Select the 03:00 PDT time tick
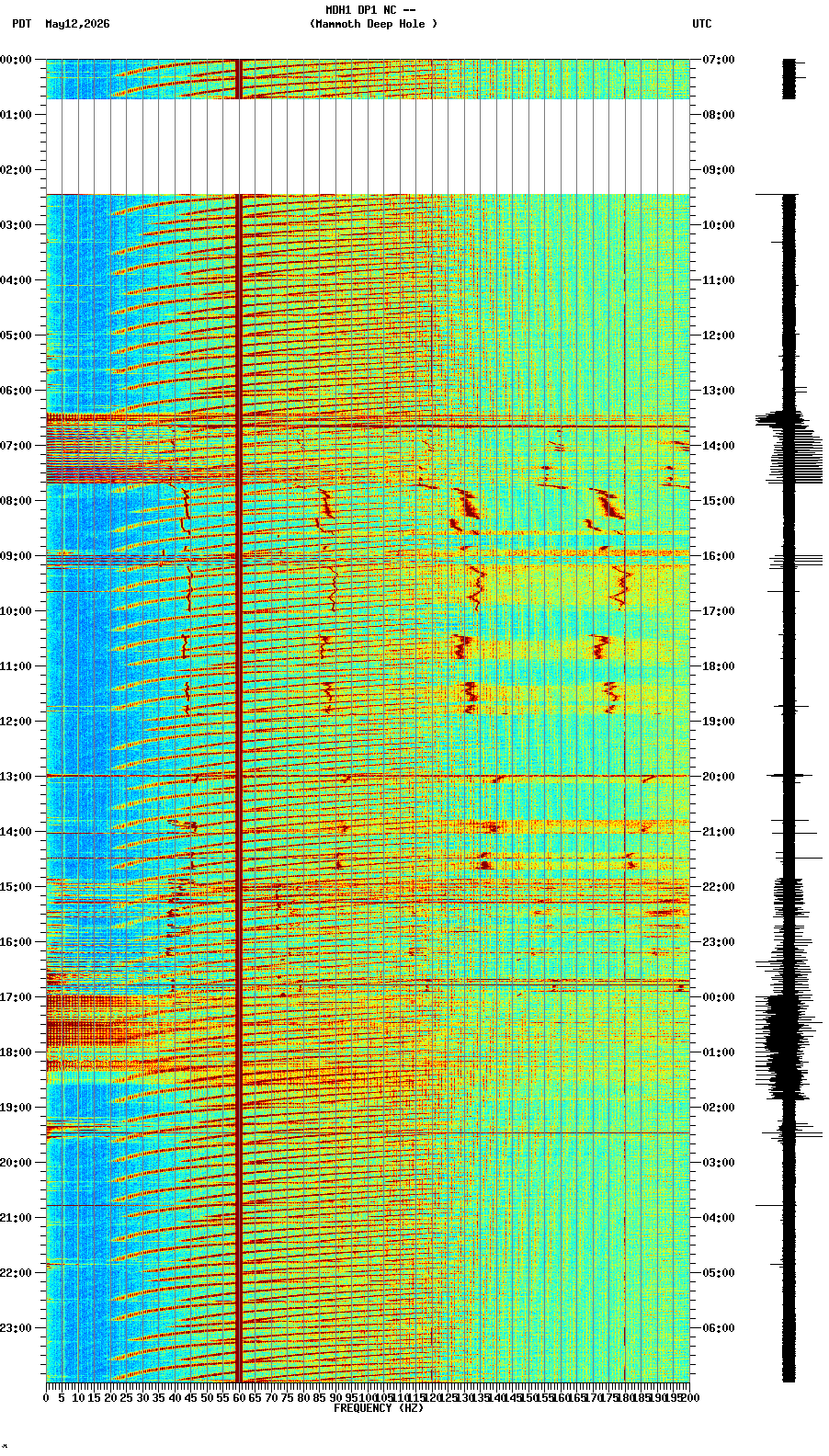The height and width of the screenshot is (1456, 829). [x=16, y=224]
